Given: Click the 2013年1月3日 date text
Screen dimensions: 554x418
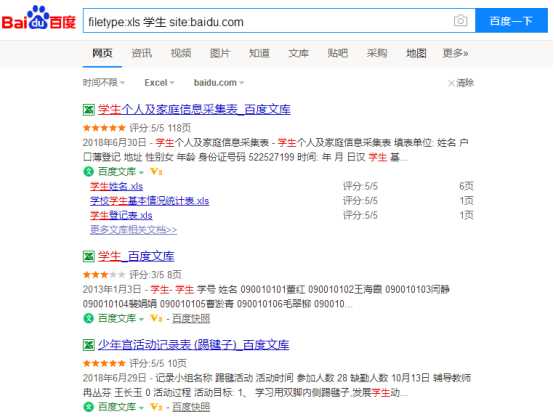Looking at the screenshot, I should tap(112, 289).
